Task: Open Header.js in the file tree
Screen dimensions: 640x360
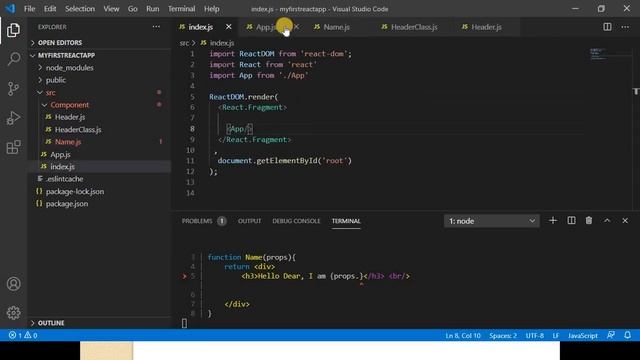Action: [x=70, y=117]
